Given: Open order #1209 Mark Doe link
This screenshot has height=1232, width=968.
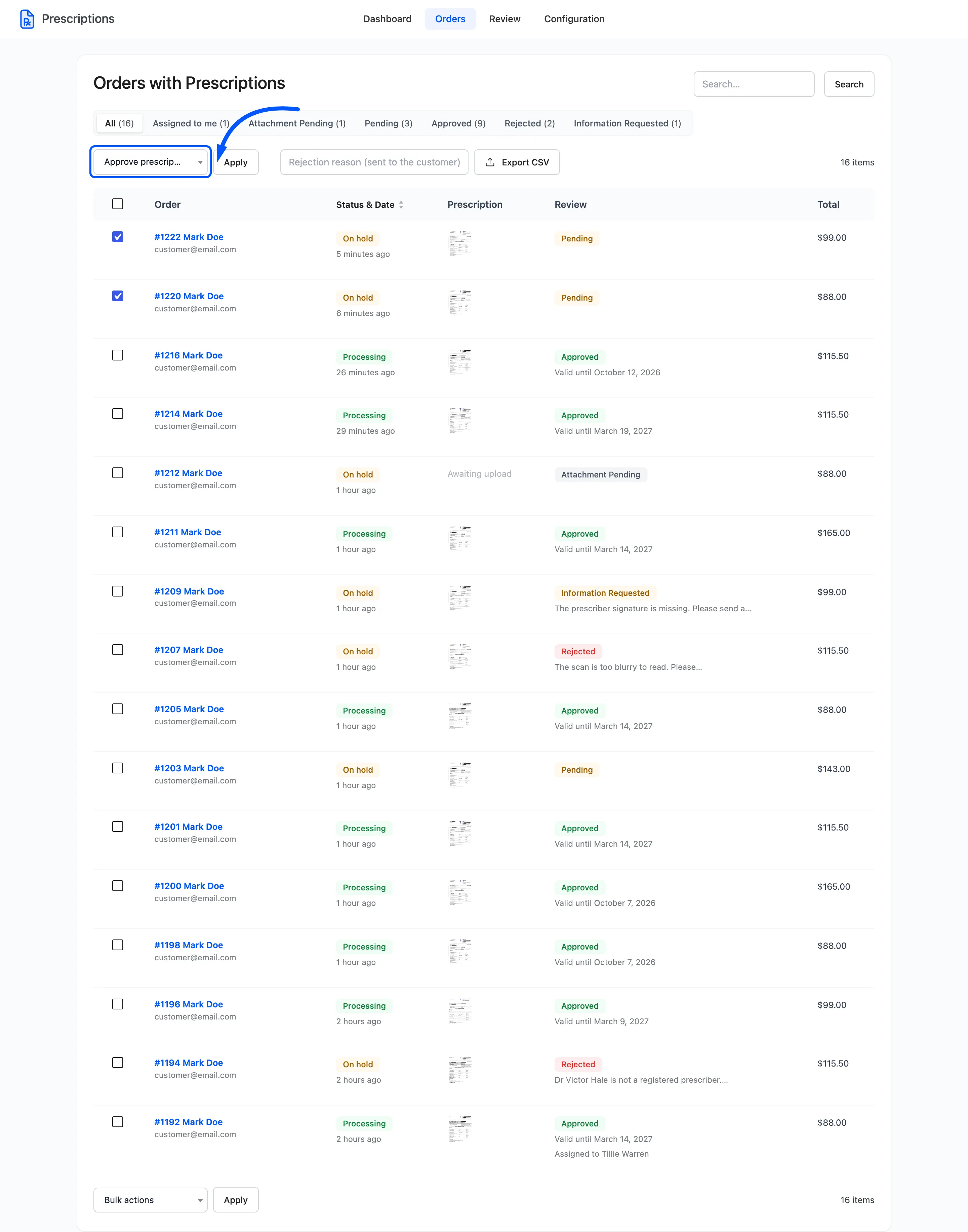Looking at the screenshot, I should click(189, 591).
